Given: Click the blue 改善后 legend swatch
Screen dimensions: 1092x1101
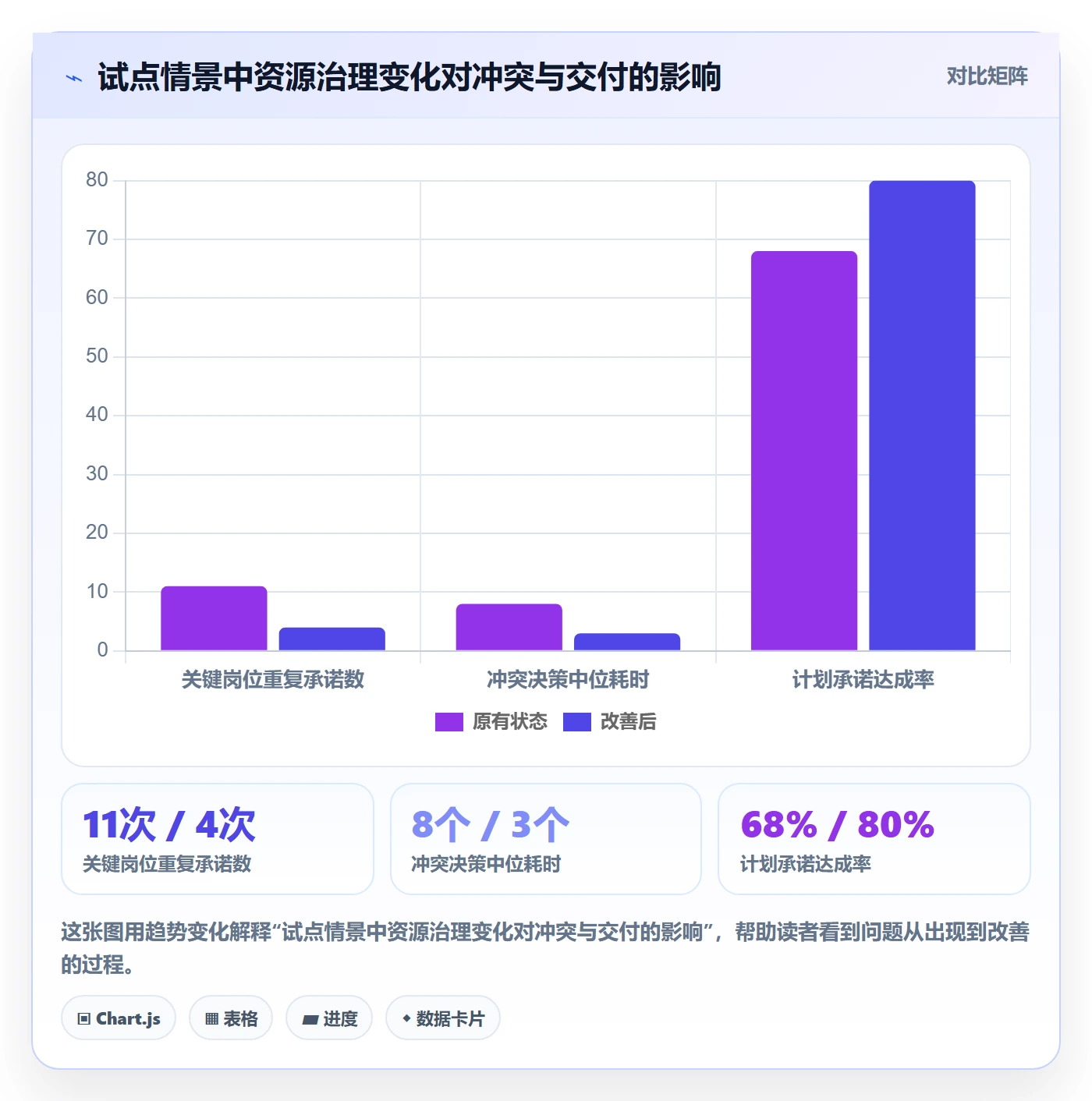Looking at the screenshot, I should (577, 722).
